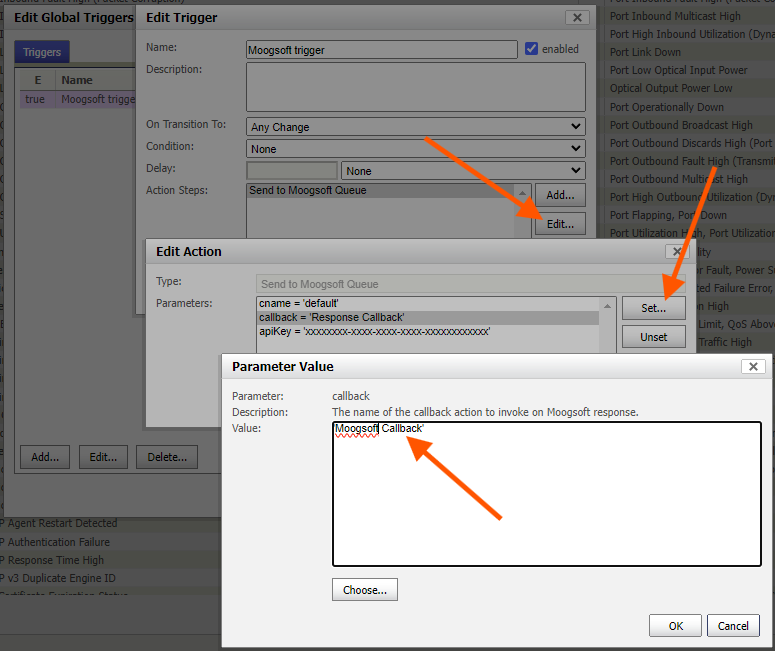The image size is (775, 651).
Task: Click the trigger Name input field
Action: click(382, 50)
